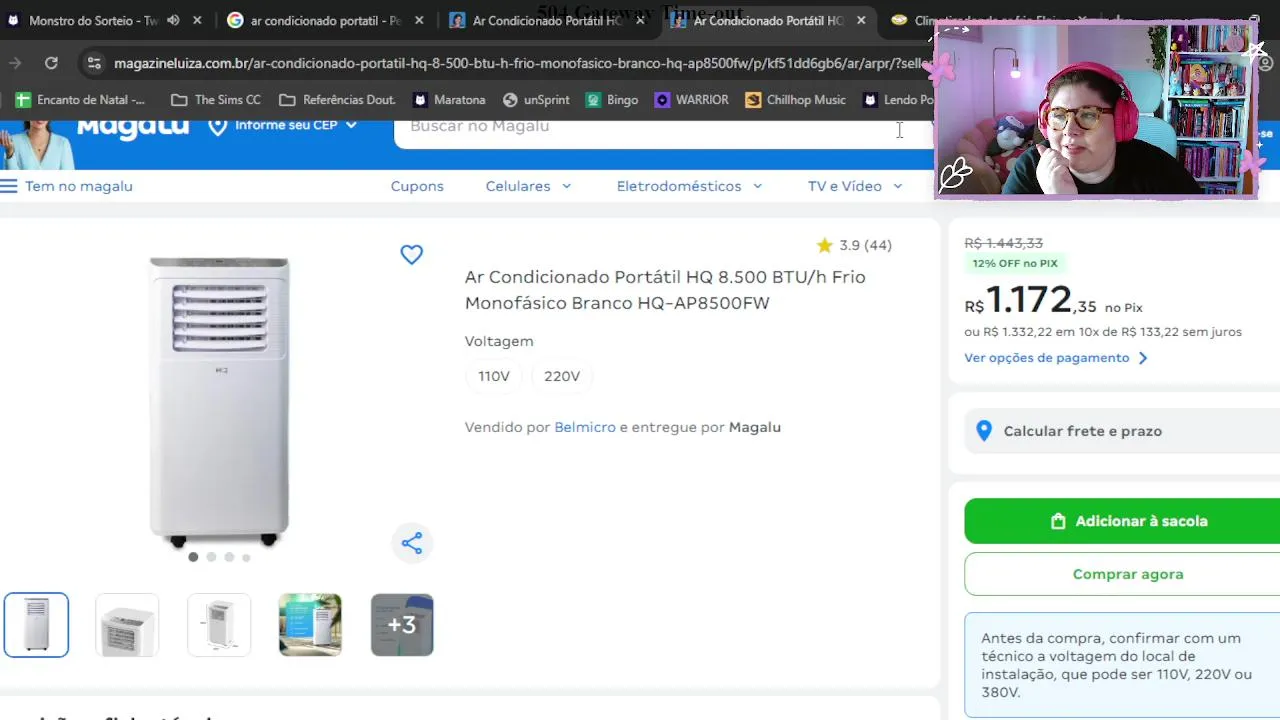
Task: Close the Monstro do Sorteio tab
Action: [x=197, y=20]
